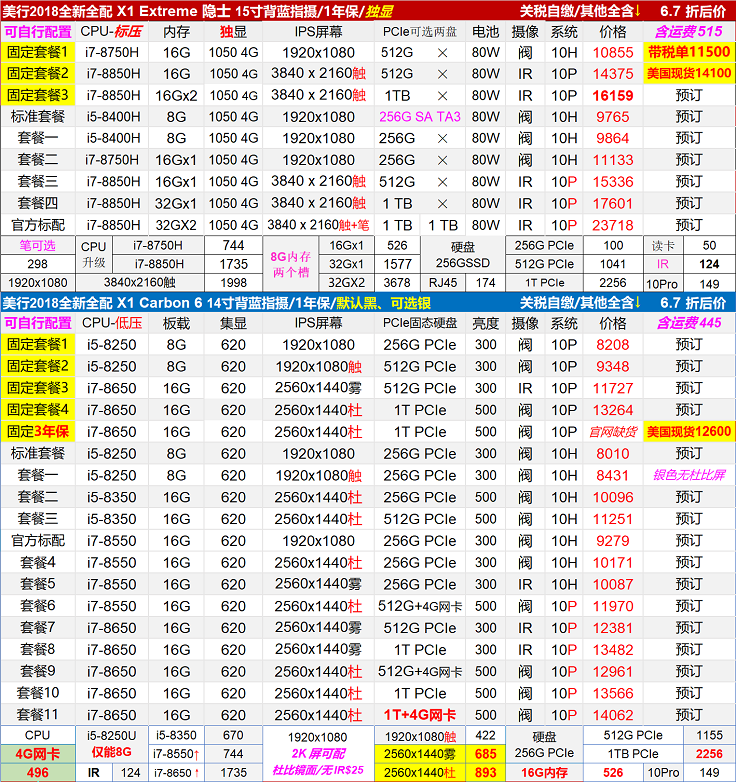Click the 含运费445 header cell
Image resolution: width=736 pixels, height=782 pixels.
pos(689,323)
